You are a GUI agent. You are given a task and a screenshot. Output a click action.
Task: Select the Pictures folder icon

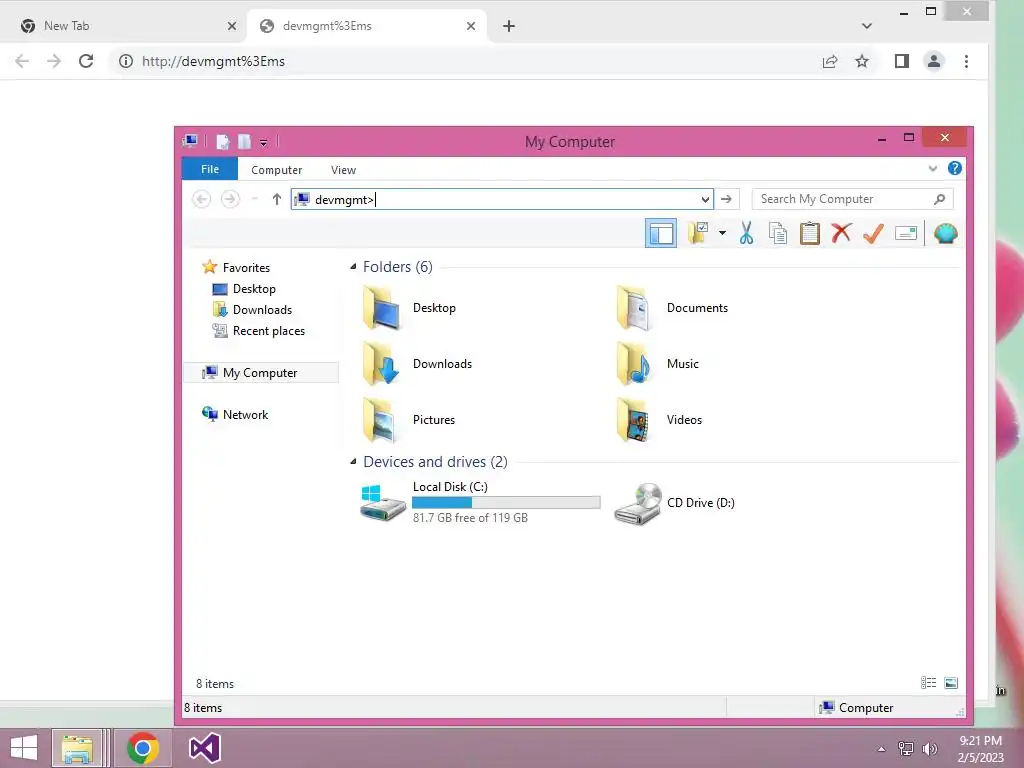coord(382,420)
